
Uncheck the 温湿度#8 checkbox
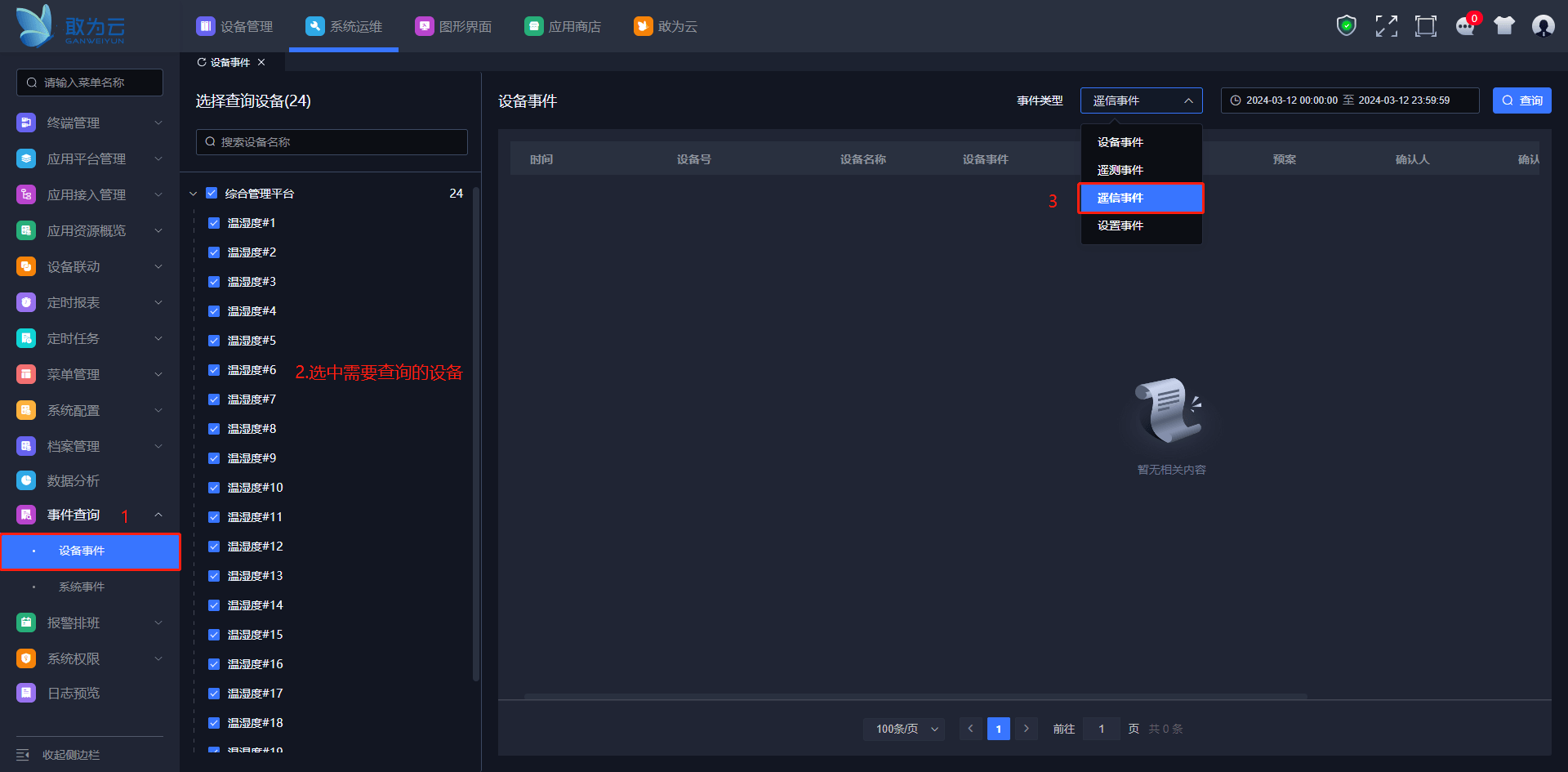click(x=214, y=429)
